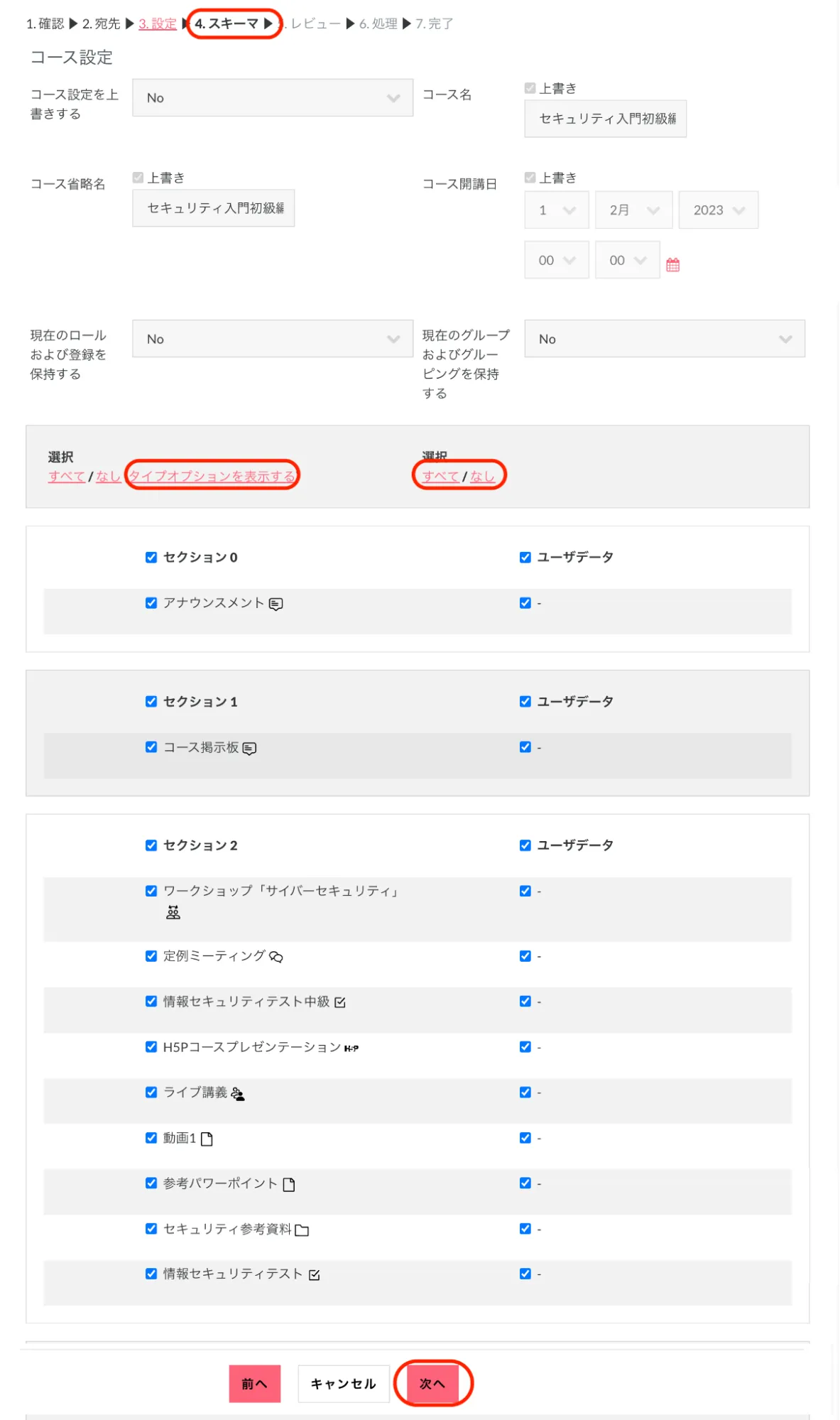The width and height of the screenshot is (840, 1420).
Task: Click the folder icon beside セキュリティ参考資料
Action: (302, 1230)
